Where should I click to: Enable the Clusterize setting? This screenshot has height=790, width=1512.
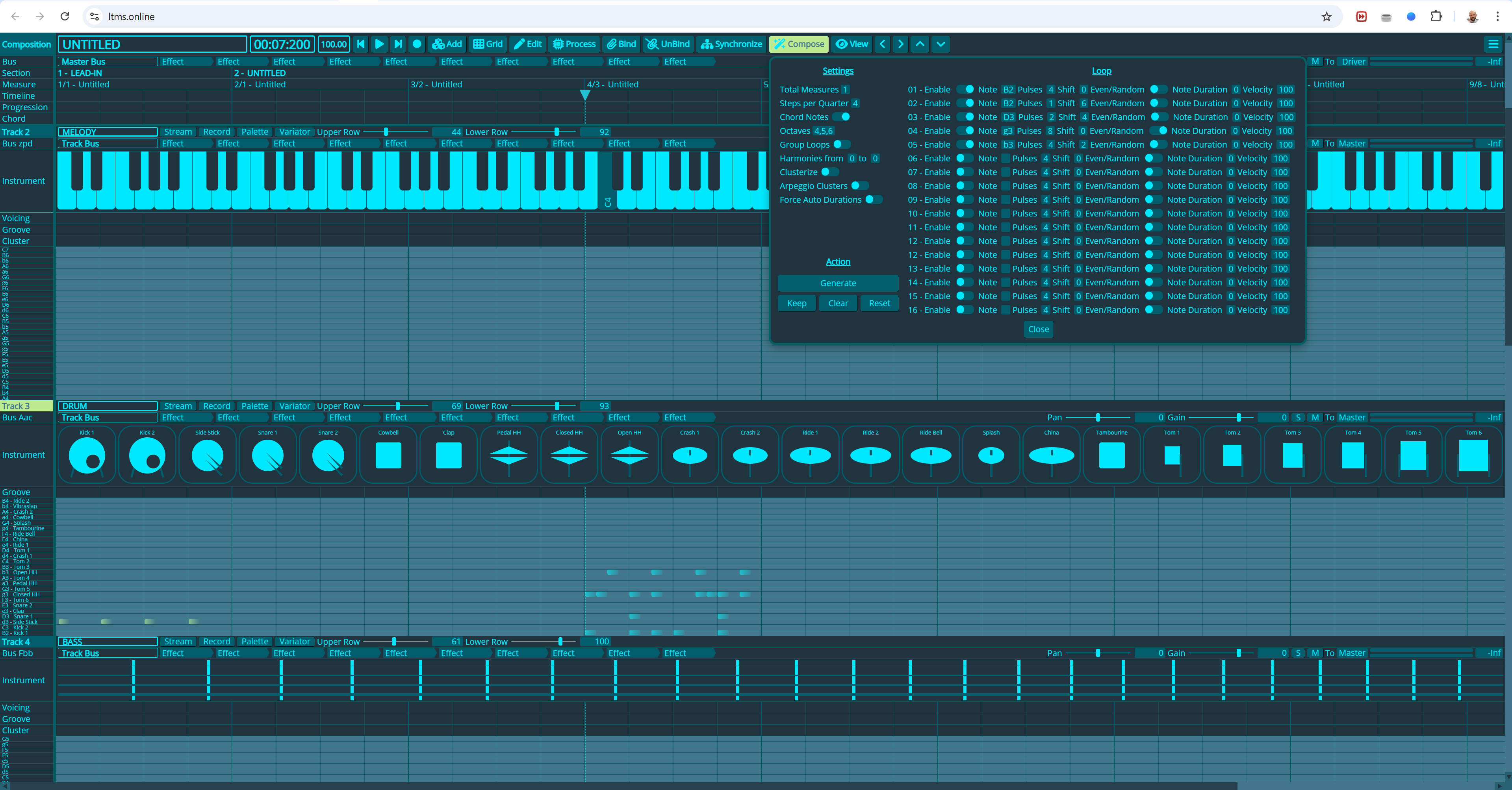point(829,172)
